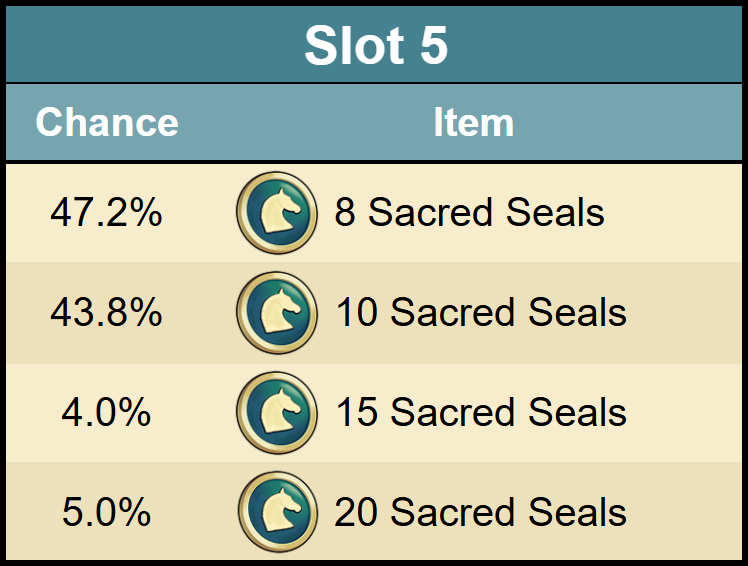
Task: Click the 10 Sacred Seals coin icon
Action: 277,313
